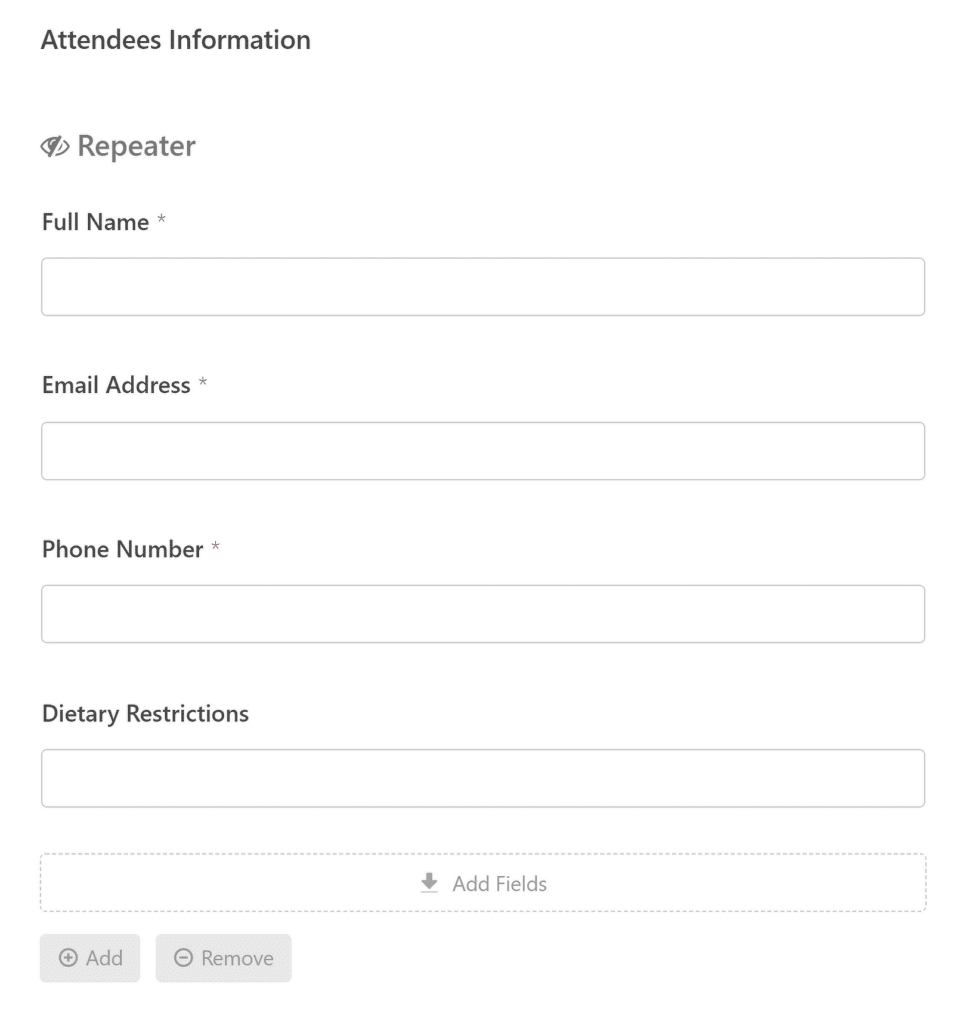Click the download arrow icon in Add Fields
The image size is (954, 1024).
(x=429, y=882)
